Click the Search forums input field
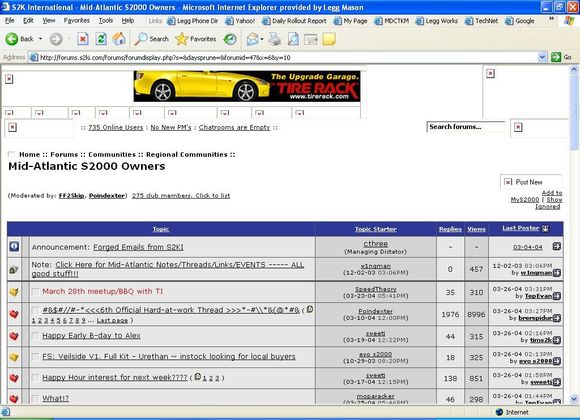 (x=466, y=127)
